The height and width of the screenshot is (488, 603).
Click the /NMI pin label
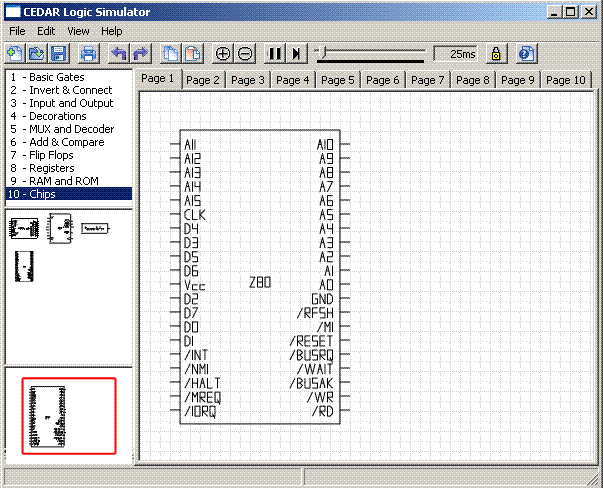point(197,369)
